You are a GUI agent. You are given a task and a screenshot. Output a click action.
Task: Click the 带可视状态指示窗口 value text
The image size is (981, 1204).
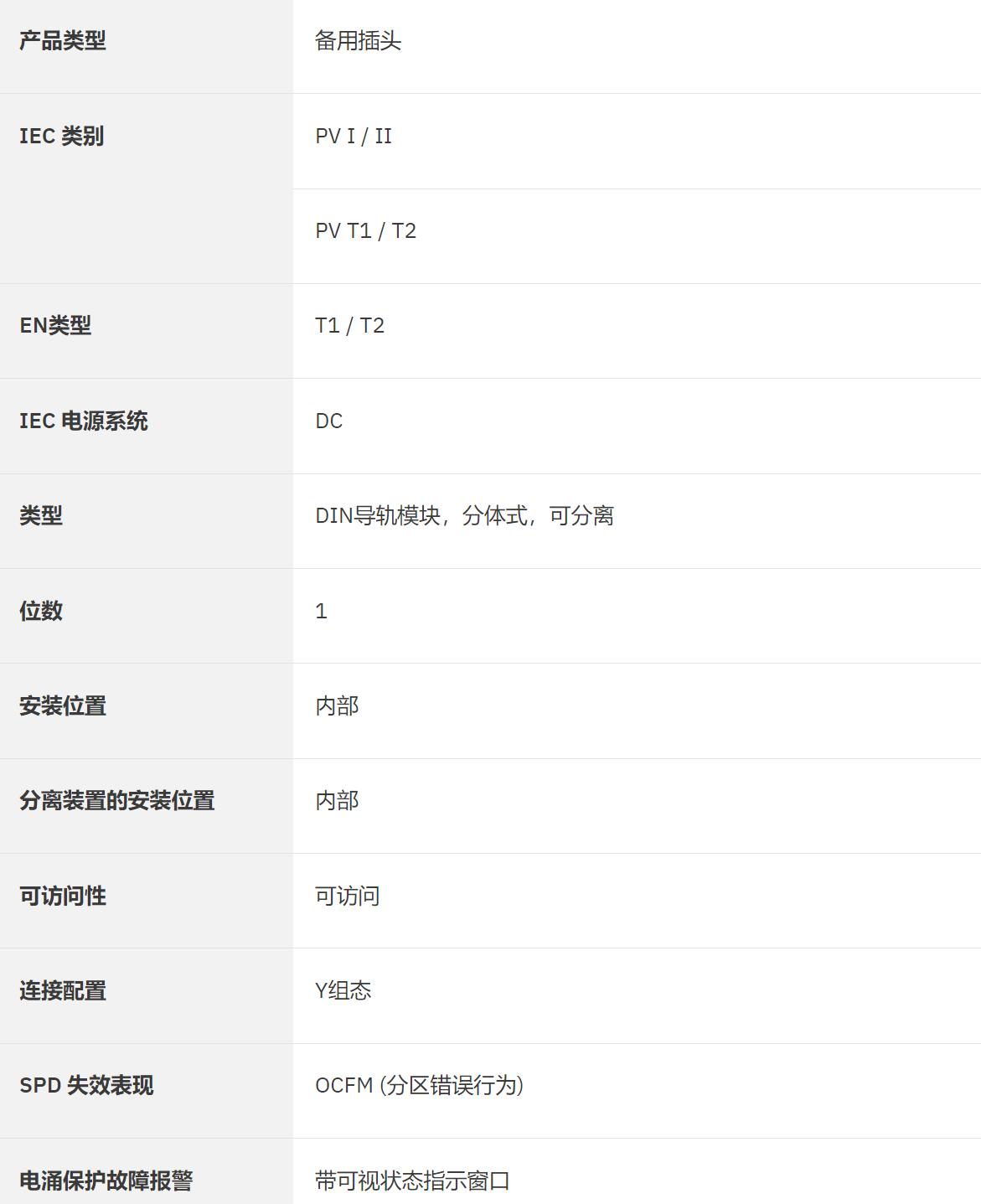[x=412, y=1181]
